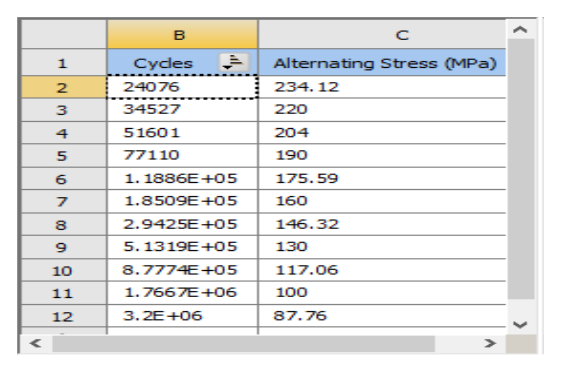The height and width of the screenshot is (368, 564).
Task: Select column B header
Action: [182, 35]
